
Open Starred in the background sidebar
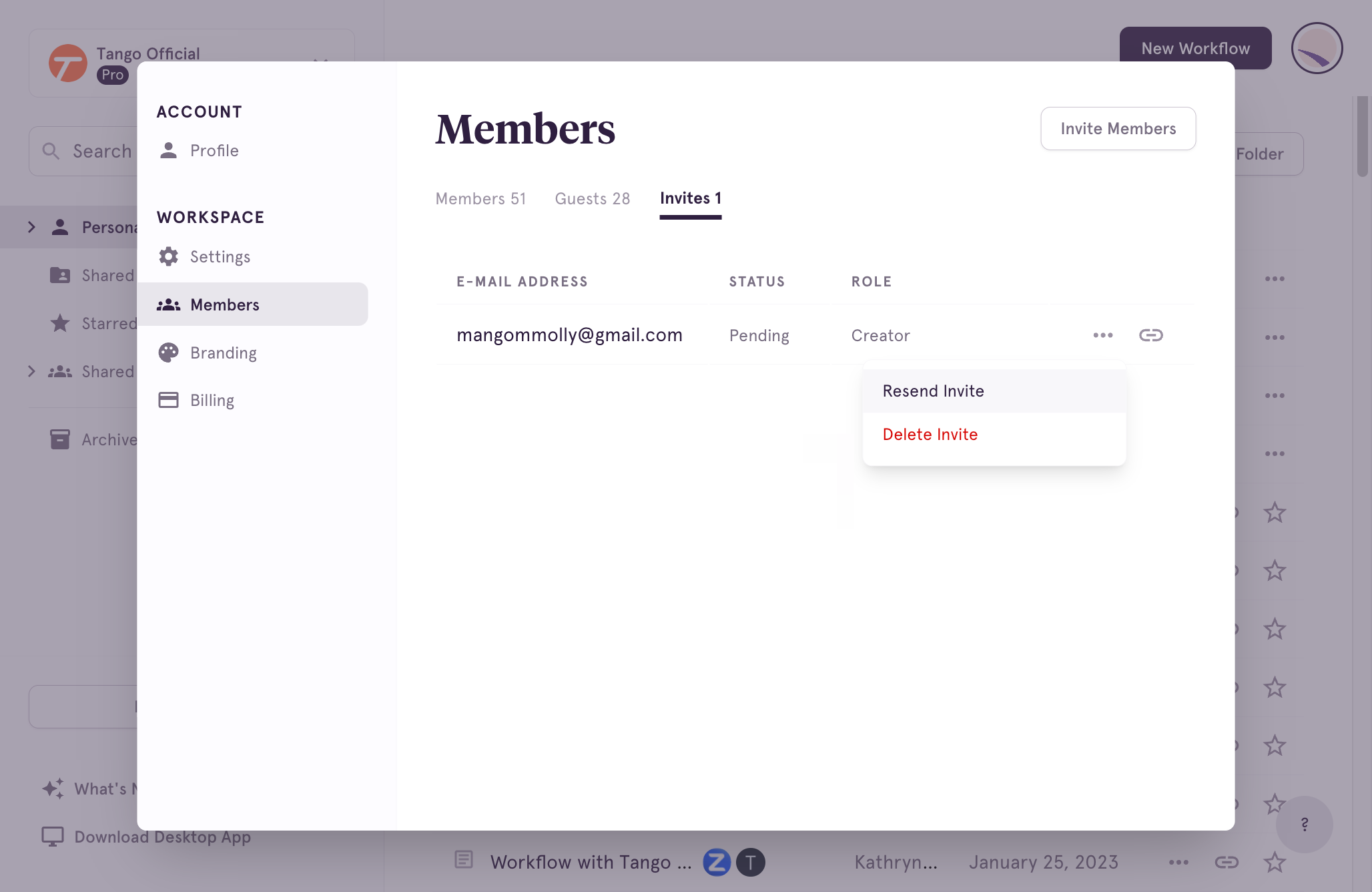(x=93, y=323)
